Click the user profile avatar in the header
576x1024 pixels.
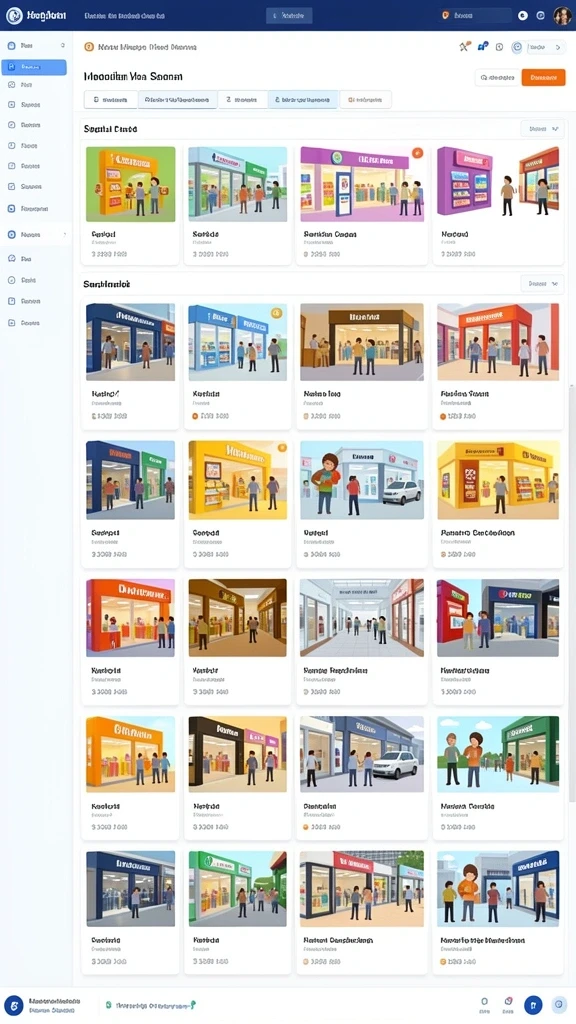(x=562, y=16)
